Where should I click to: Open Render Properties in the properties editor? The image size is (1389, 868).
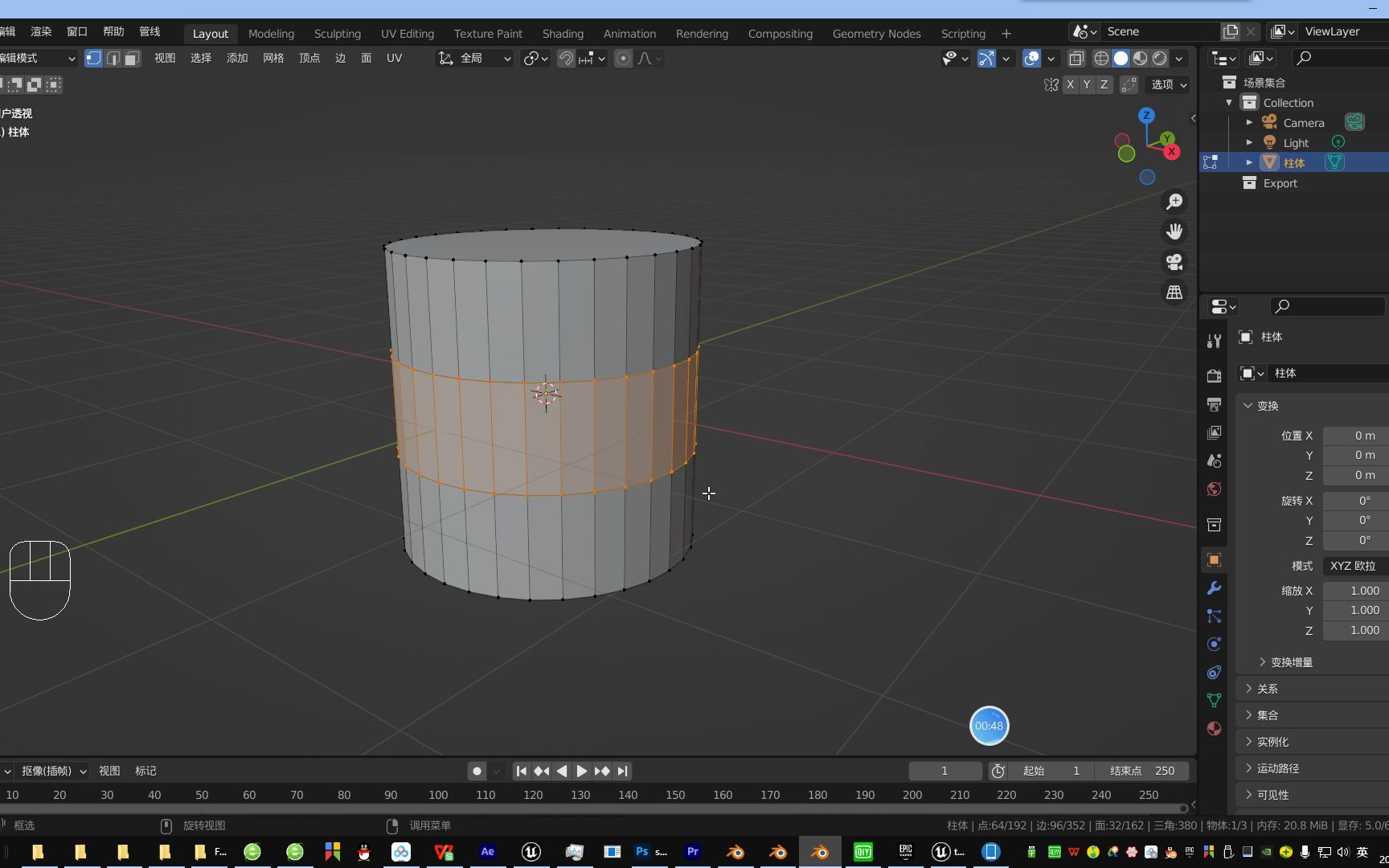(1214, 375)
